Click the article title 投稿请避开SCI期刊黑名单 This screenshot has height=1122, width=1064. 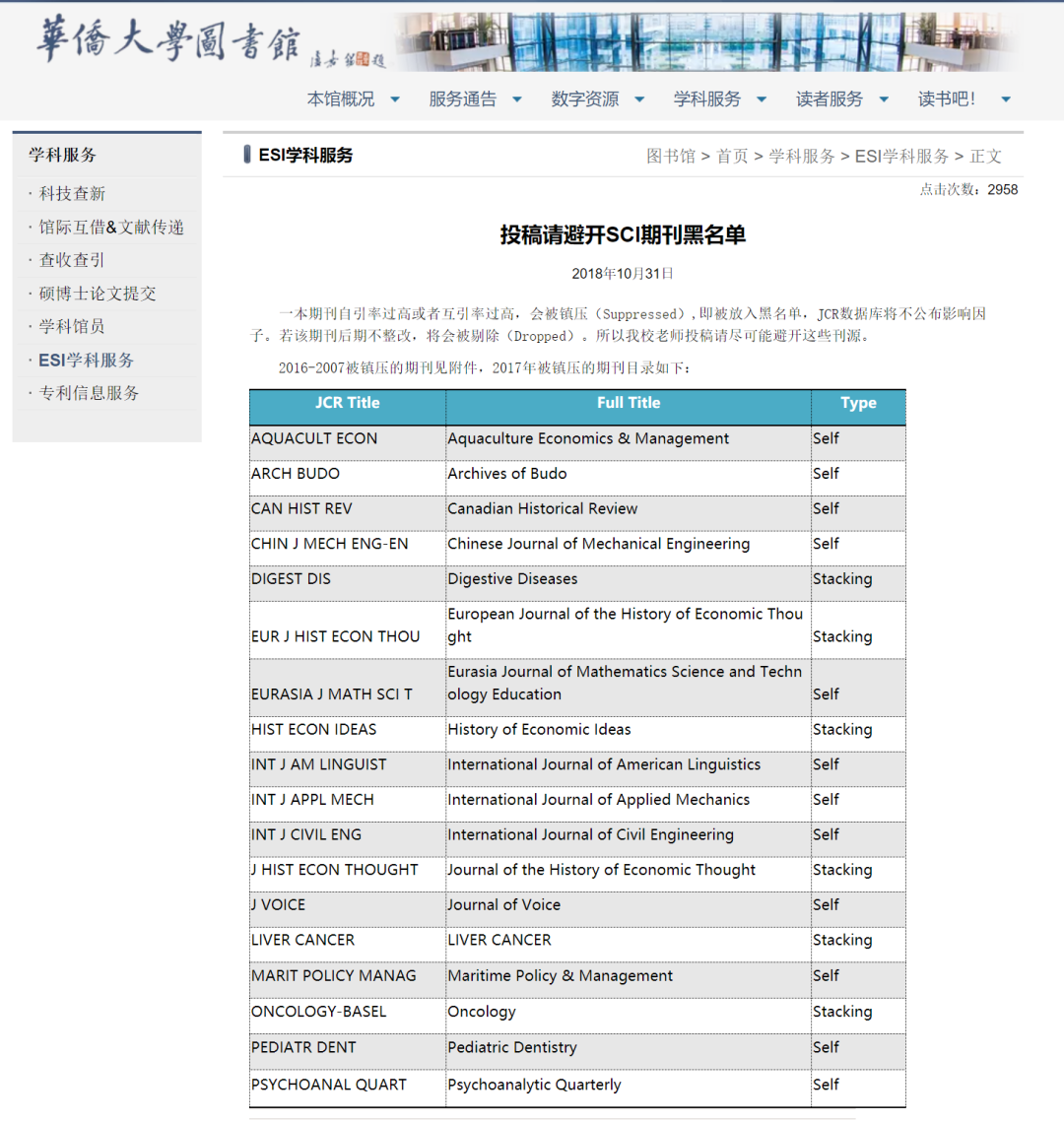point(623,234)
